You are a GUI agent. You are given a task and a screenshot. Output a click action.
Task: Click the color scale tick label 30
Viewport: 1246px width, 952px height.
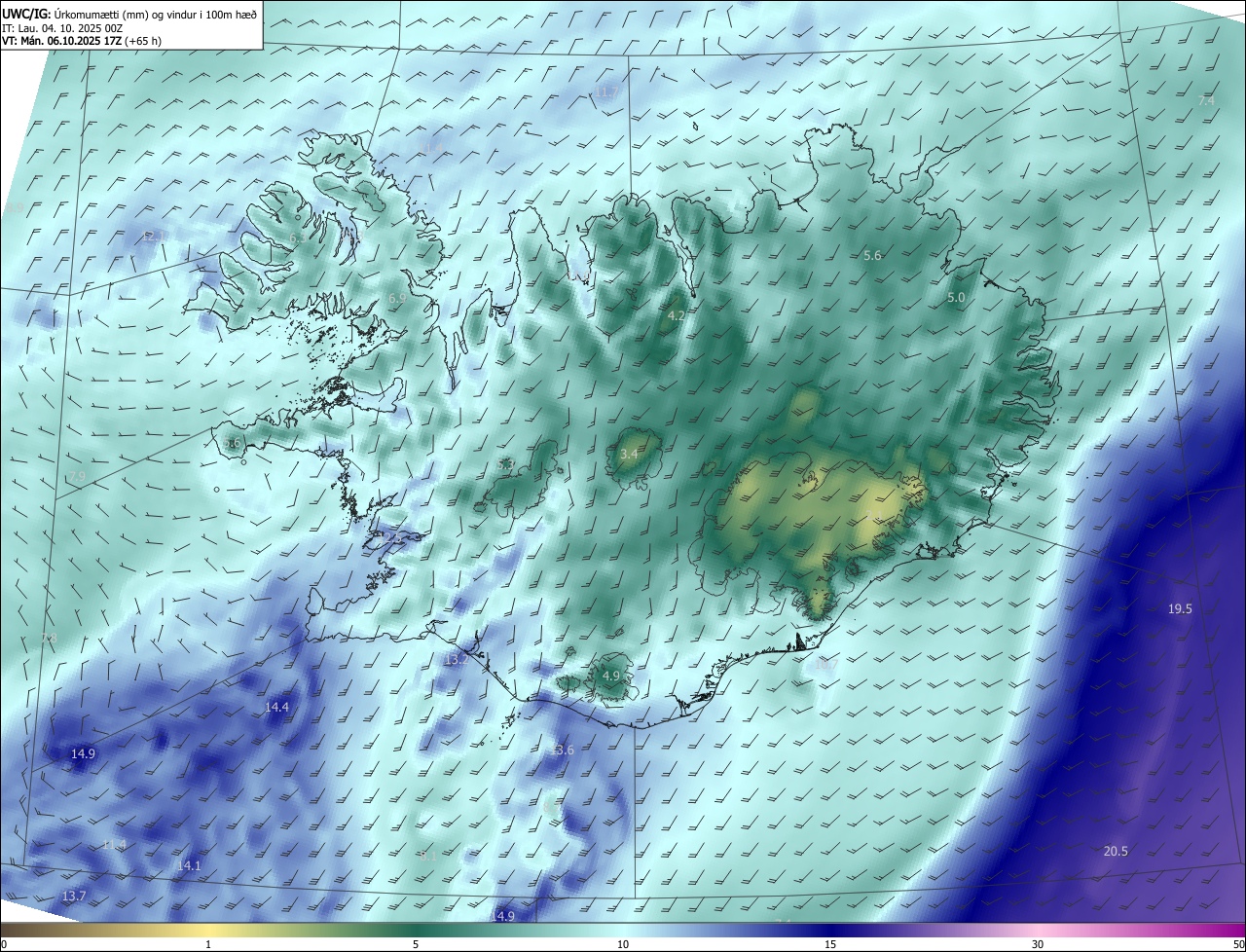pos(1038,944)
